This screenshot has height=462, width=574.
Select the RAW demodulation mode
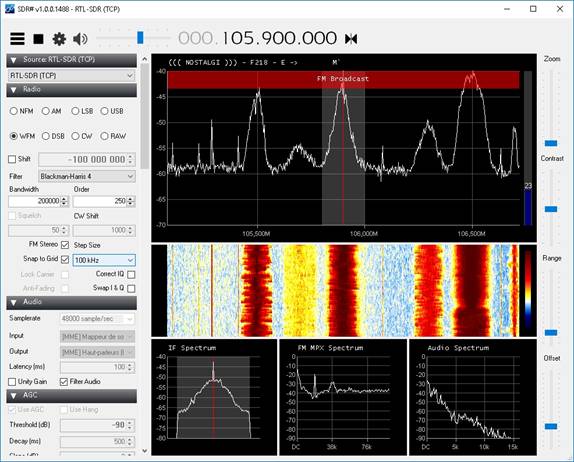113,136
